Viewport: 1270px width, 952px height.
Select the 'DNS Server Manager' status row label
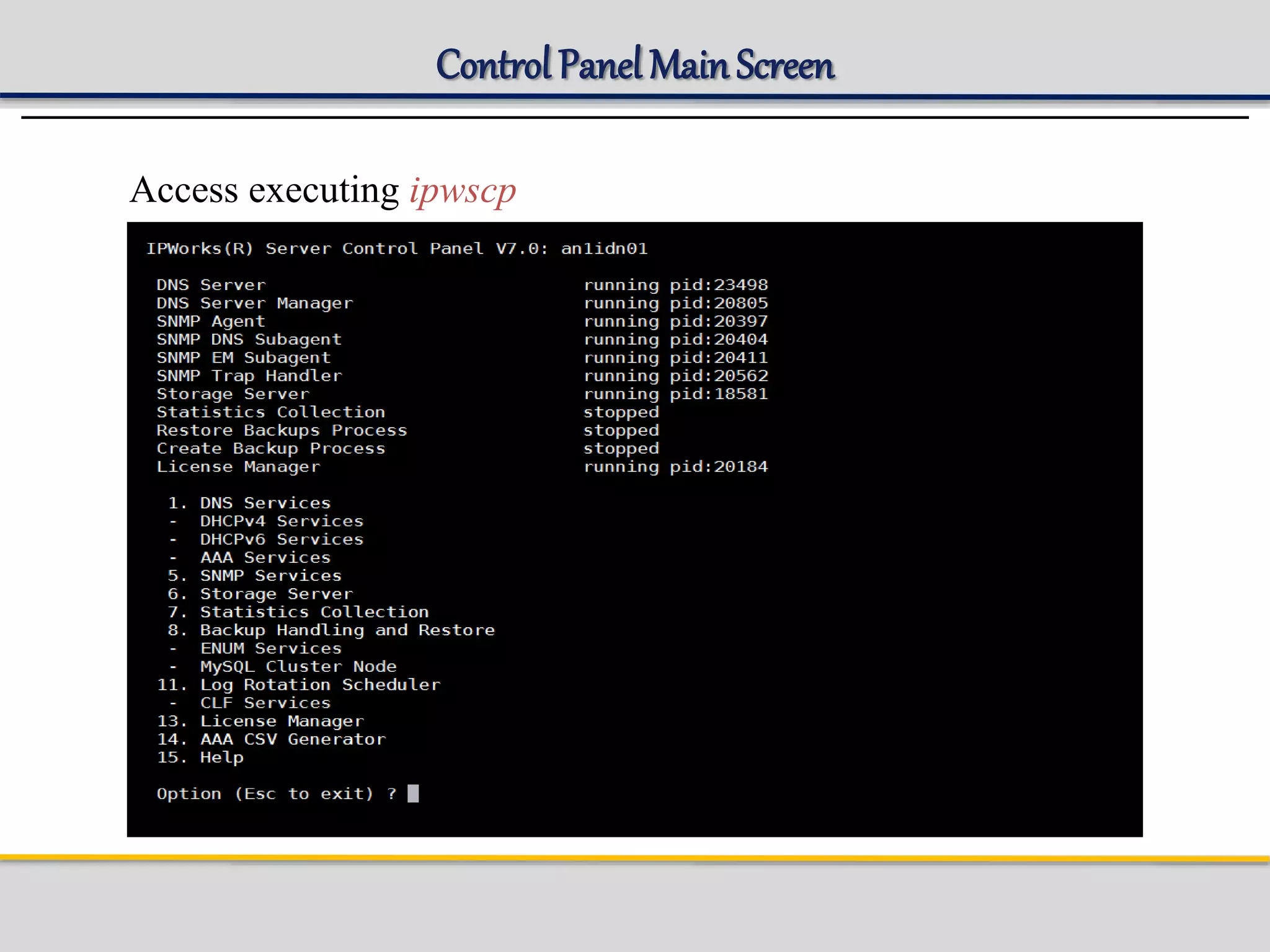coord(255,303)
